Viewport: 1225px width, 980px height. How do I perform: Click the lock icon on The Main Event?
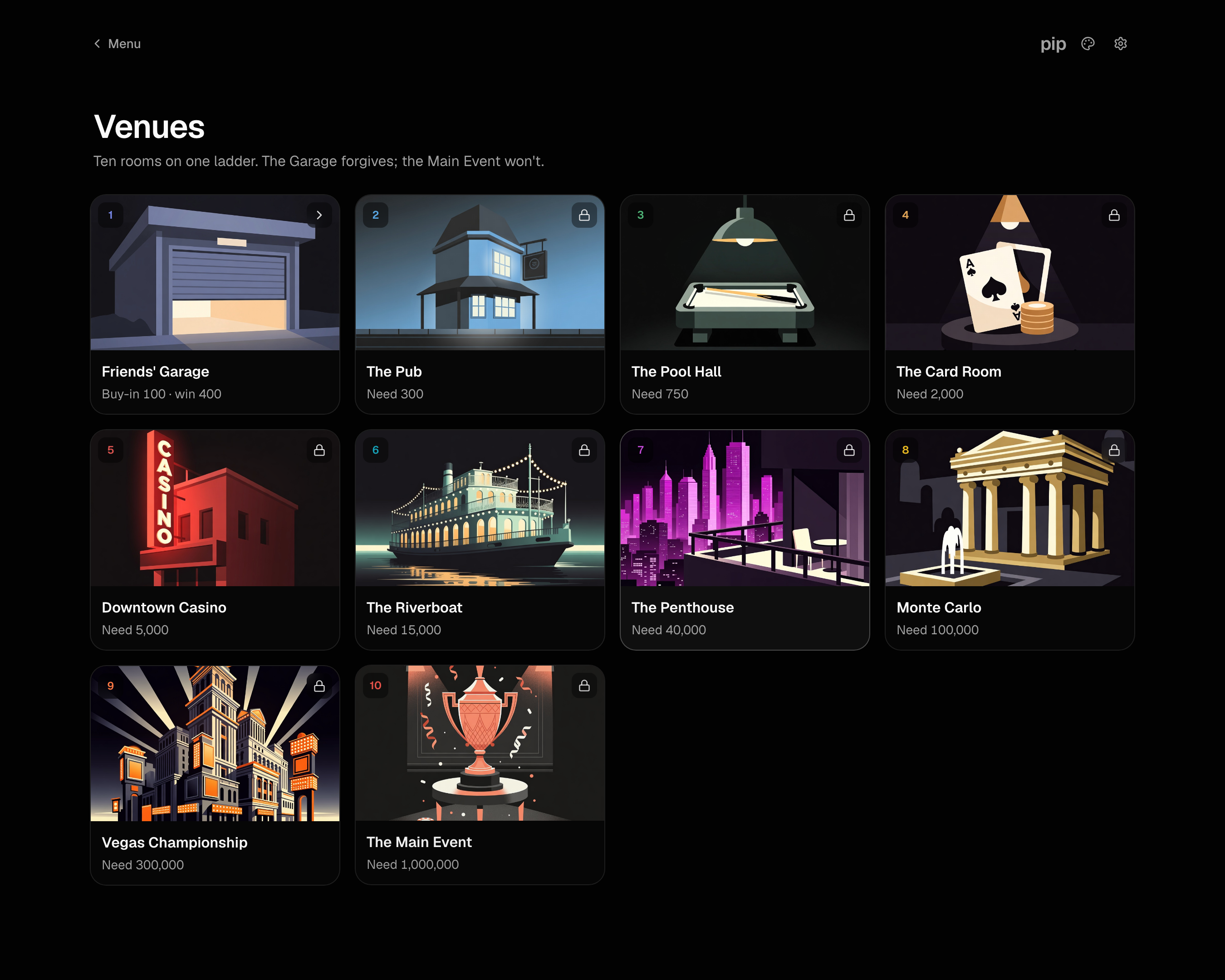pos(584,686)
